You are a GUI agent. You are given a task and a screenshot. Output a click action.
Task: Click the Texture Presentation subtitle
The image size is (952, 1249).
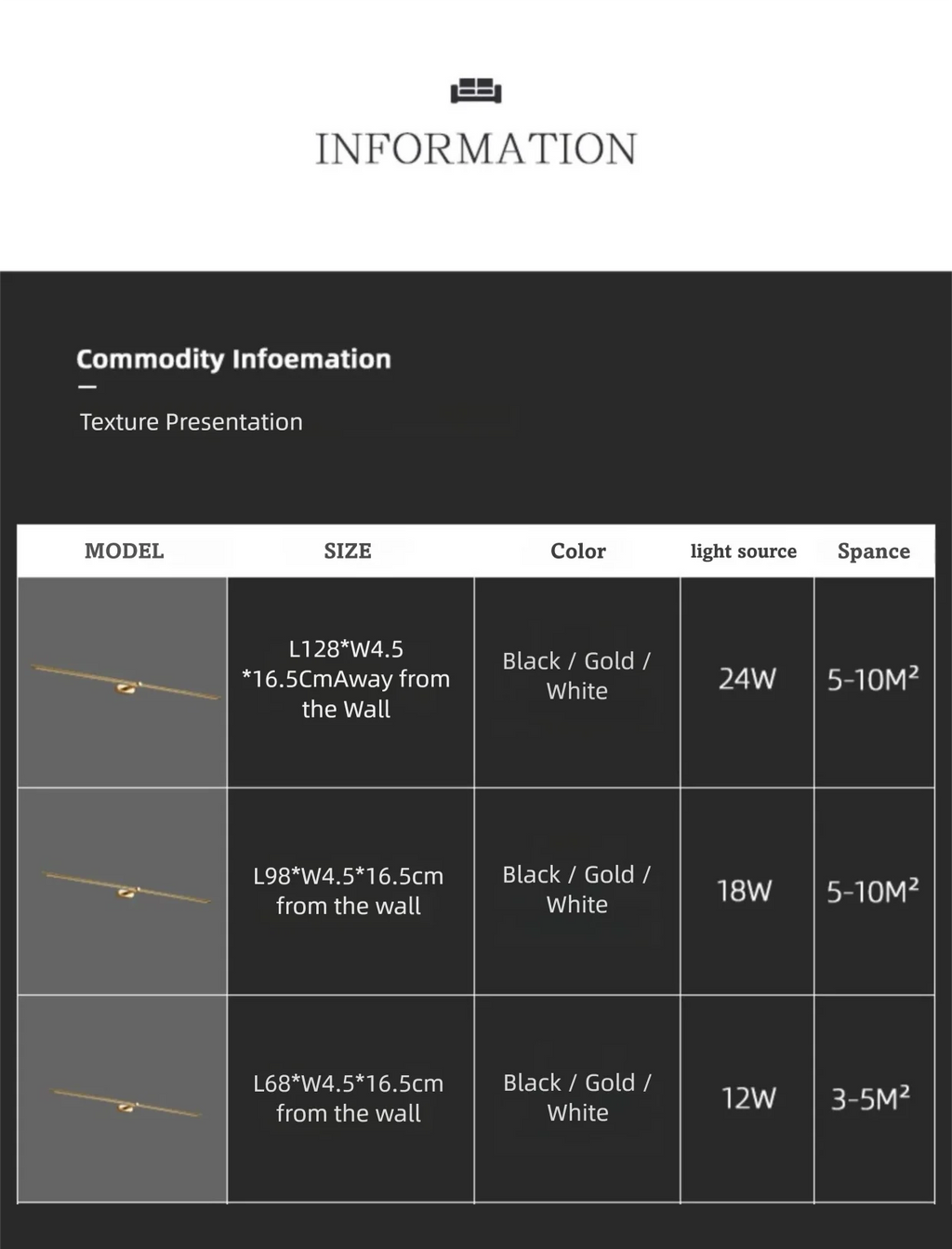[192, 422]
